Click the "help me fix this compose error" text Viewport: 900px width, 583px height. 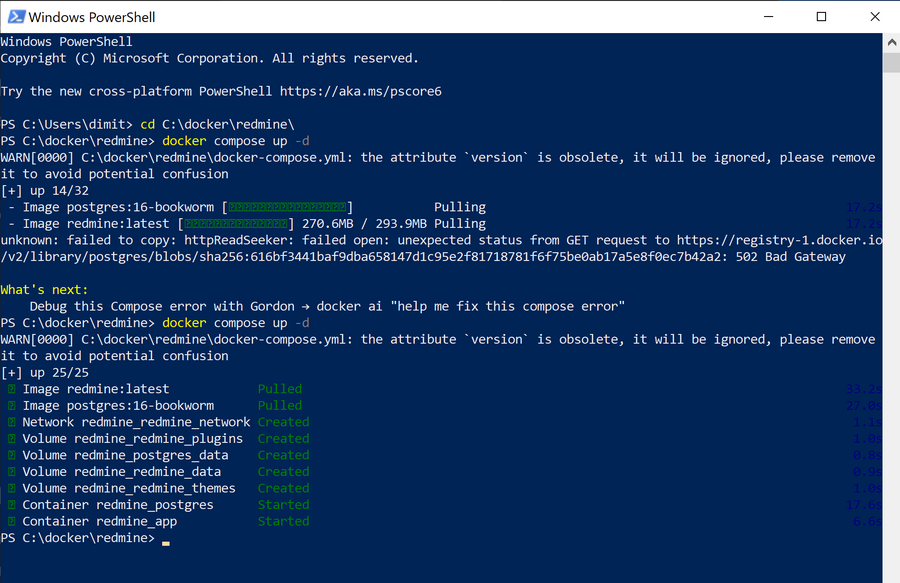508,306
